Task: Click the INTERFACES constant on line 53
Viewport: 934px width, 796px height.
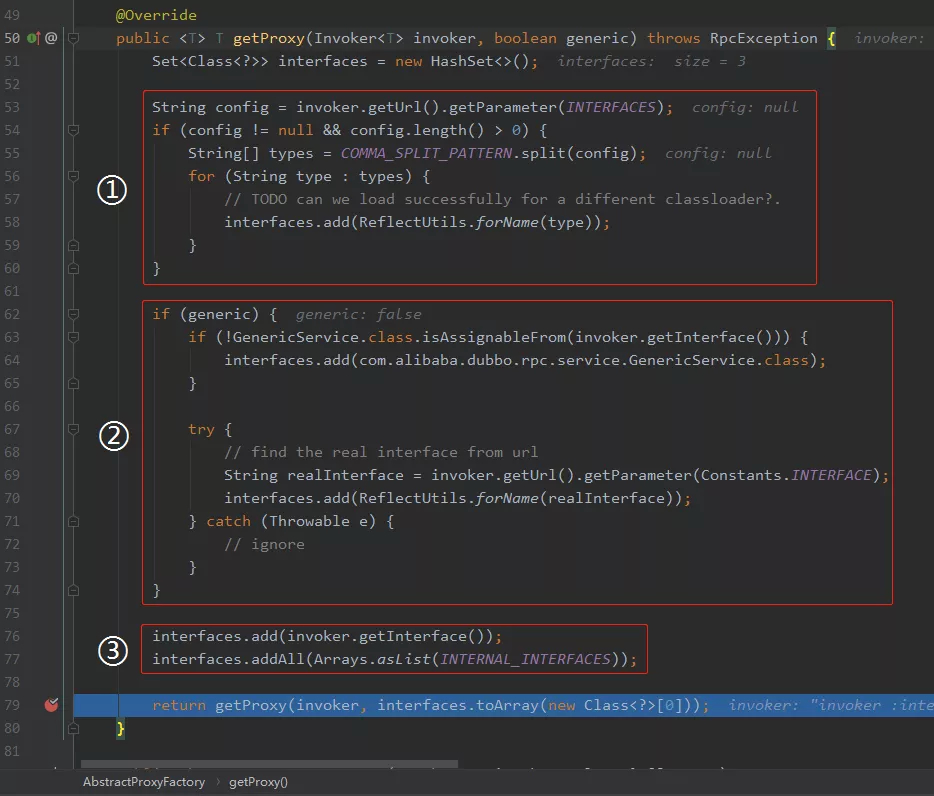Action: [x=611, y=107]
